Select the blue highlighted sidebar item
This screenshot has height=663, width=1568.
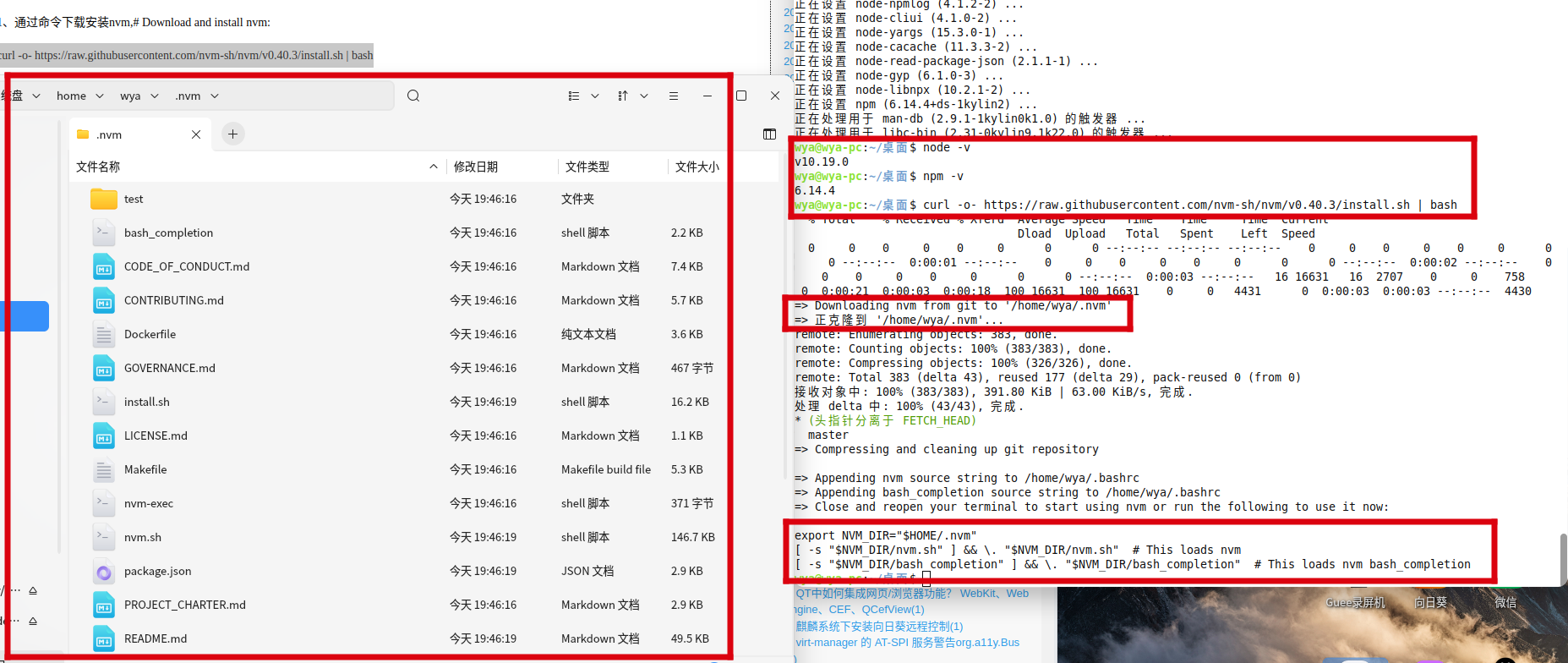click(x=25, y=316)
